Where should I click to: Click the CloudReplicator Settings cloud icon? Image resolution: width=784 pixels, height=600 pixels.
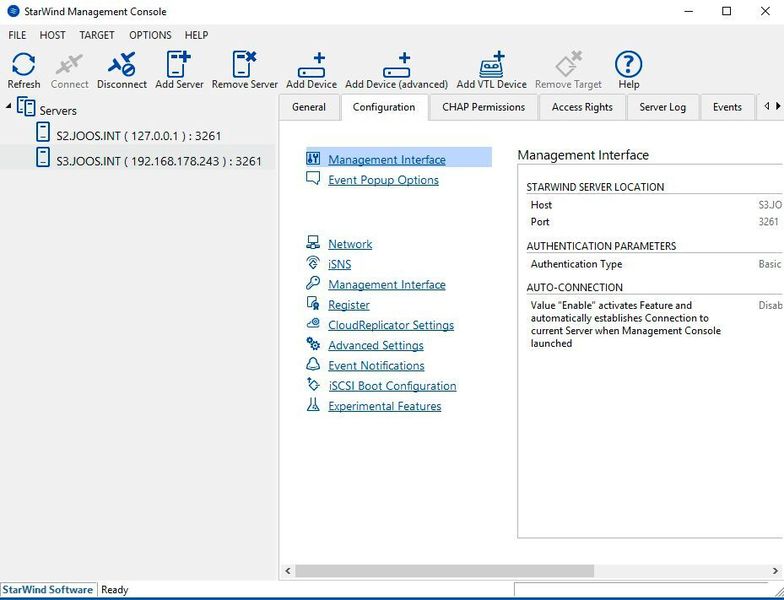coord(313,324)
